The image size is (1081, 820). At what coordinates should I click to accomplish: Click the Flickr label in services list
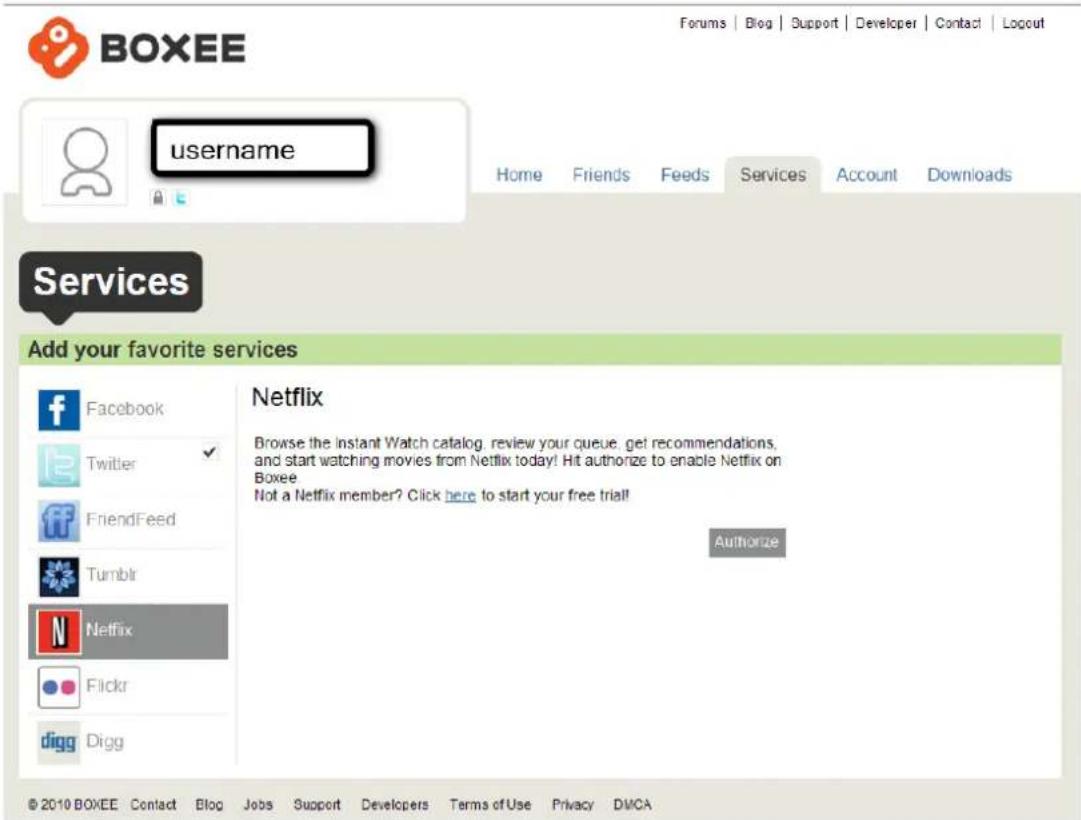coord(107,686)
